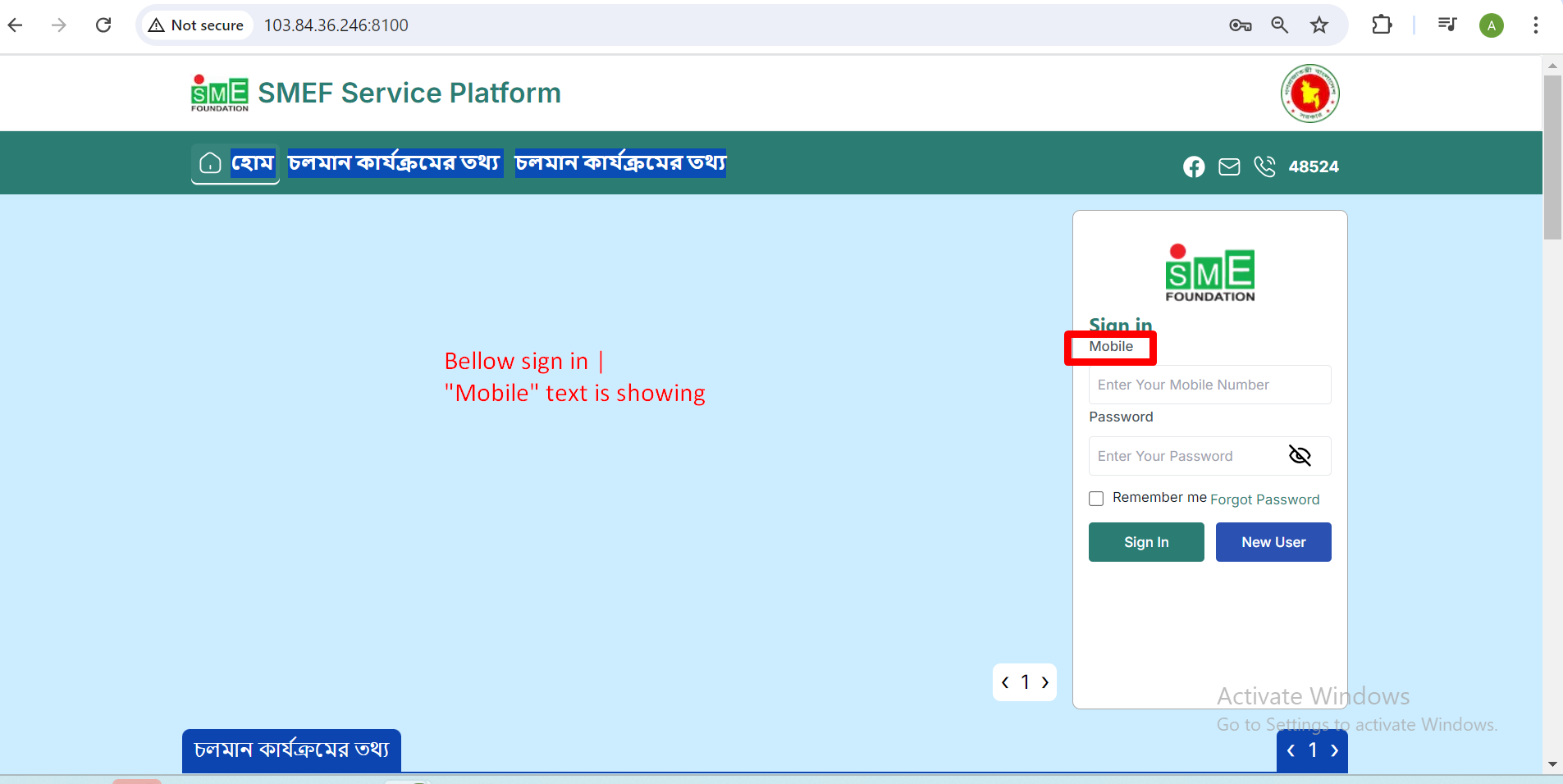Screen dimensions: 1563x784
Task: Go to previous page in white pager
Action: click(x=1005, y=682)
